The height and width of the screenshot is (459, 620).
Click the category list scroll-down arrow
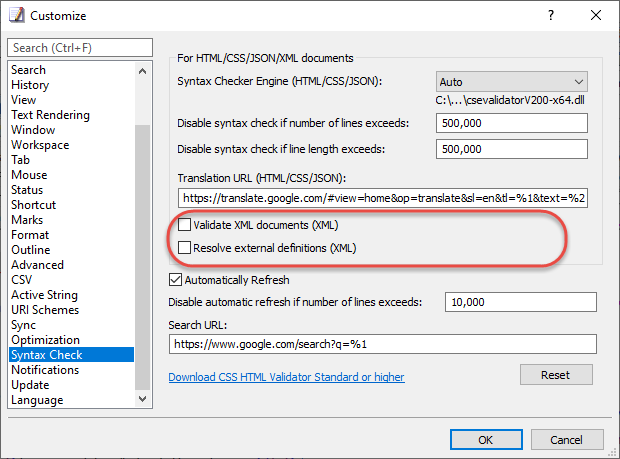(142, 399)
